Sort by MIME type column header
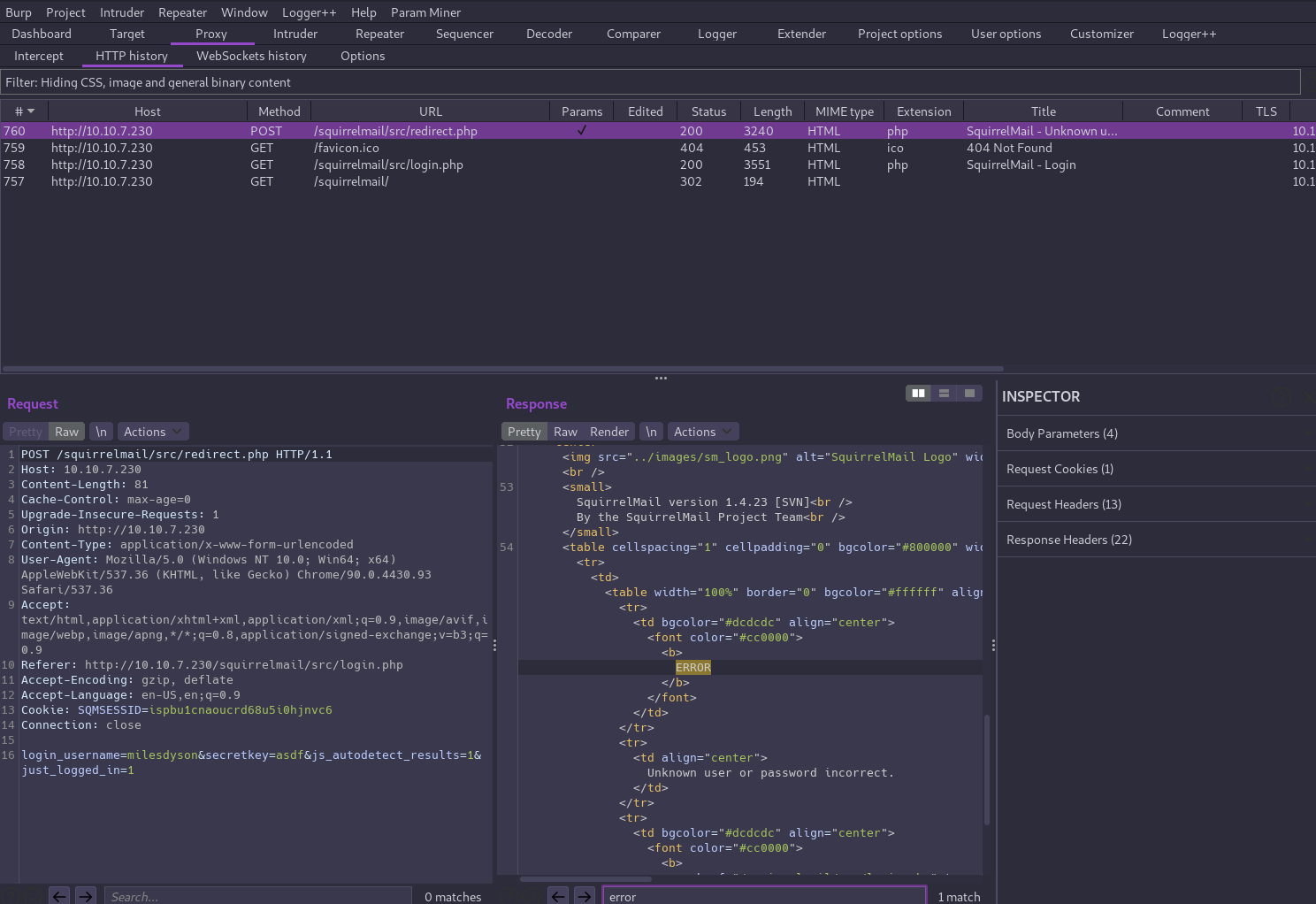This screenshot has height=904, width=1316. click(844, 111)
